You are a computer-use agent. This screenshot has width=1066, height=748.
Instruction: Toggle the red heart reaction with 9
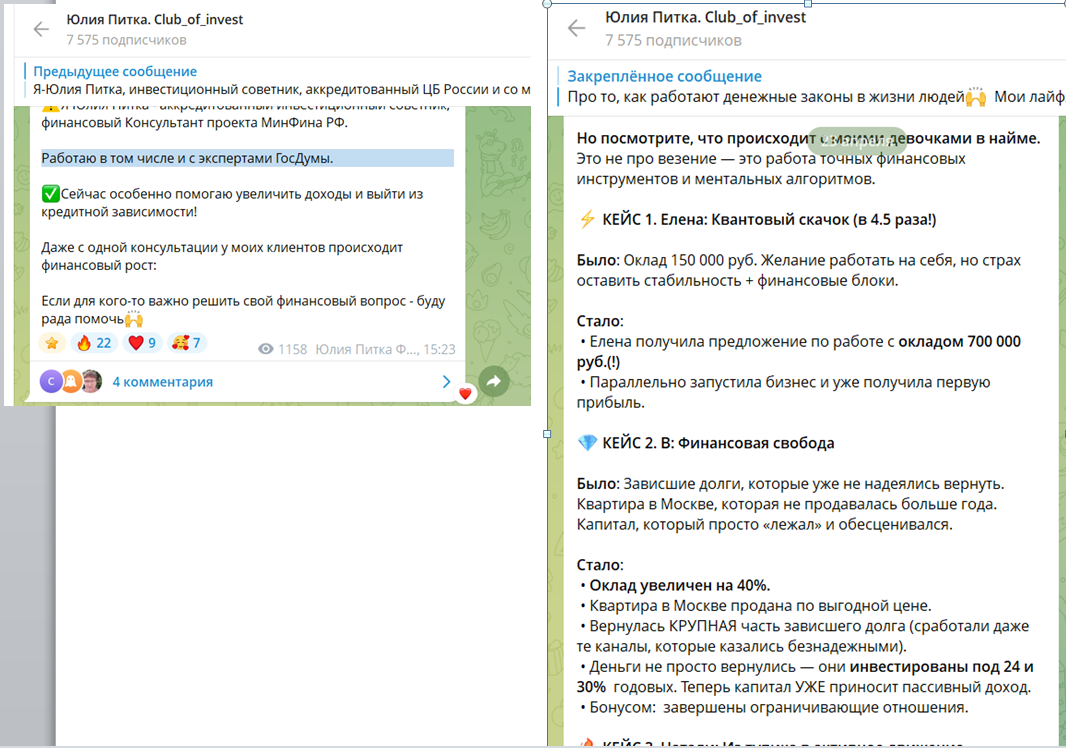pos(143,343)
